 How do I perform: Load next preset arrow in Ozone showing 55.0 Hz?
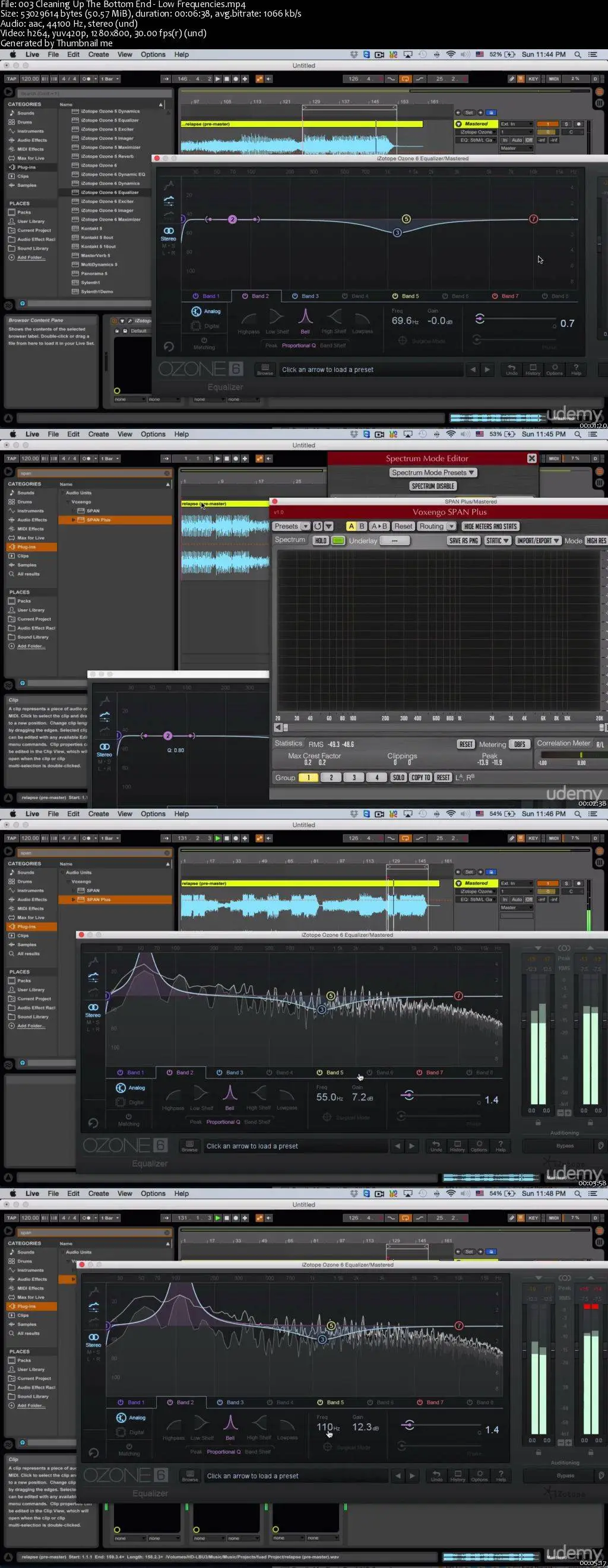412,1146
